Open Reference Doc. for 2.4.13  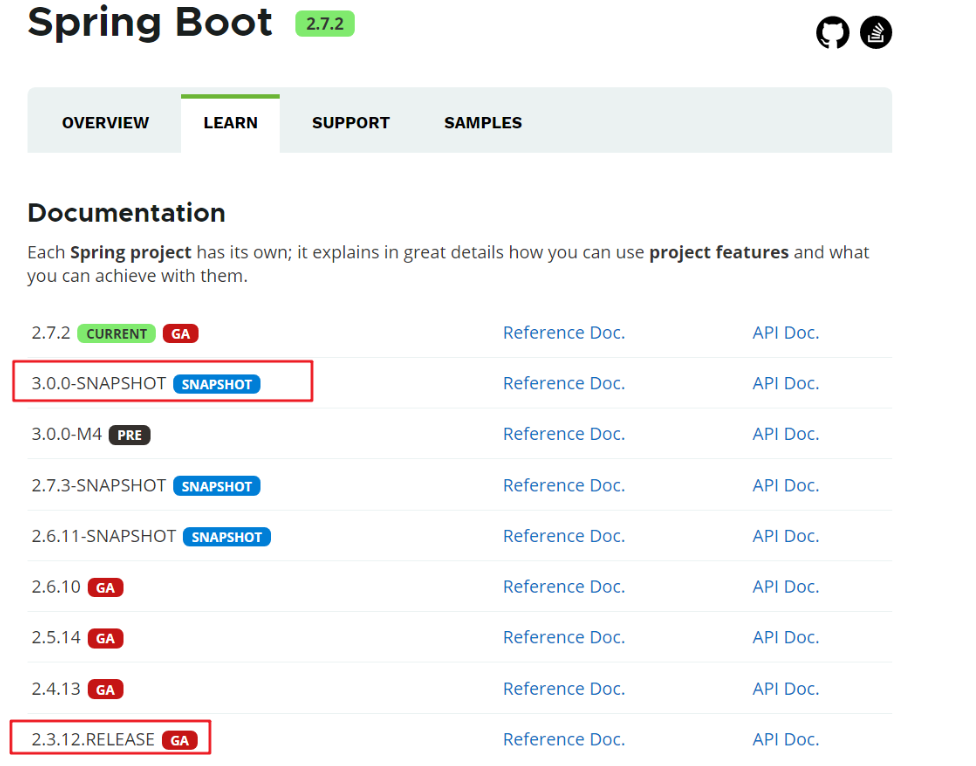(564, 689)
